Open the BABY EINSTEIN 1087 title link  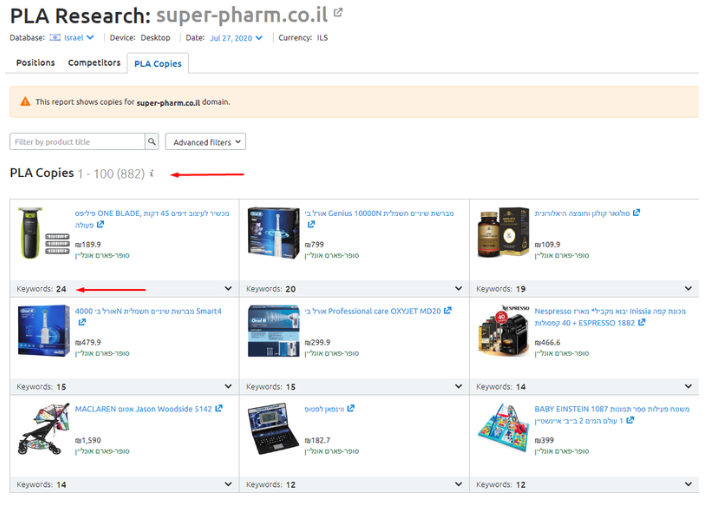[x=612, y=415]
